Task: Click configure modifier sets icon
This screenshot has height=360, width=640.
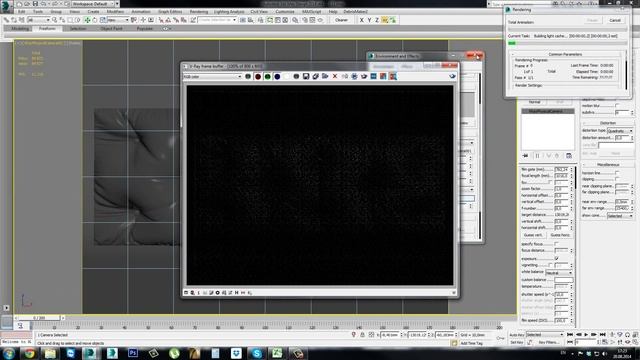Action: point(569,156)
